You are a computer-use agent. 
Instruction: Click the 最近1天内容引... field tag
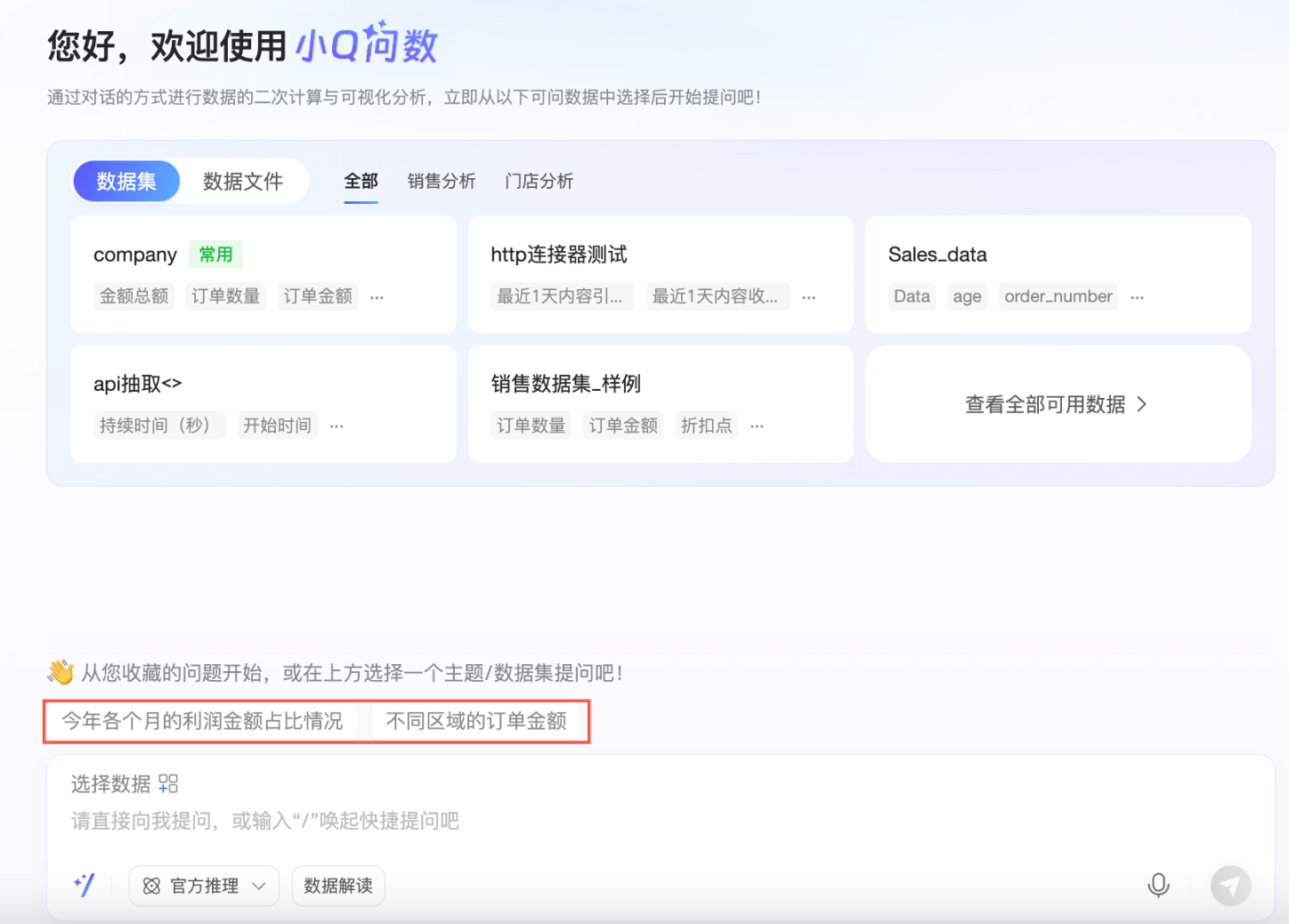(563, 296)
